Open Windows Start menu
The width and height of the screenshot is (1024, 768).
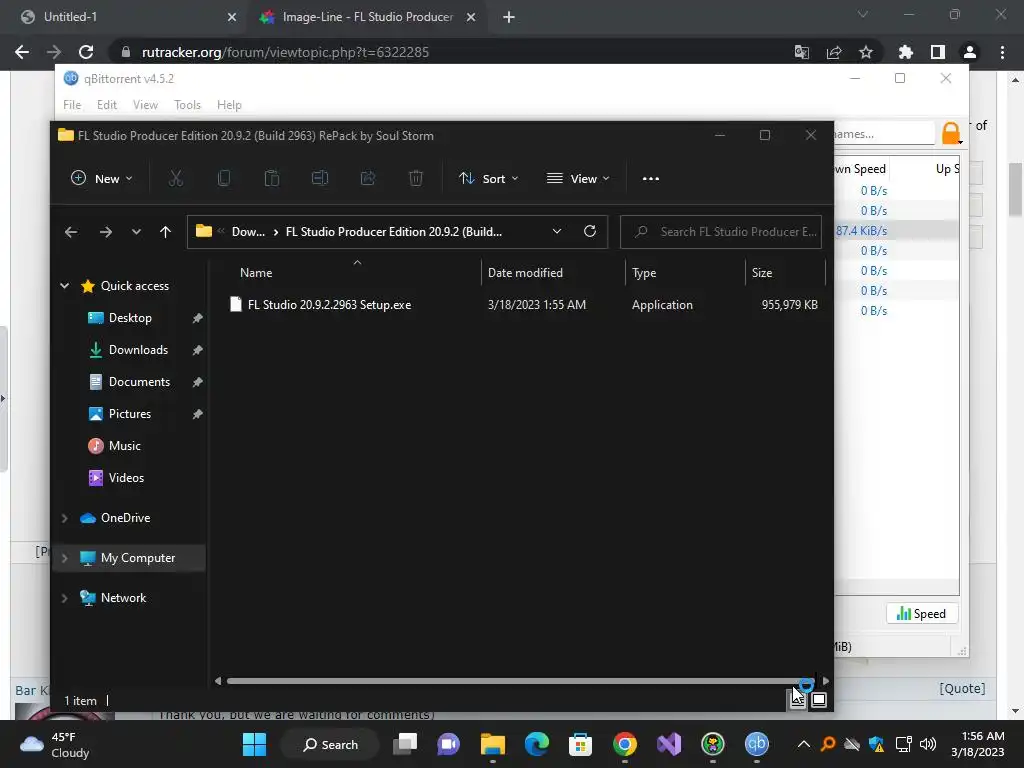coord(254,744)
